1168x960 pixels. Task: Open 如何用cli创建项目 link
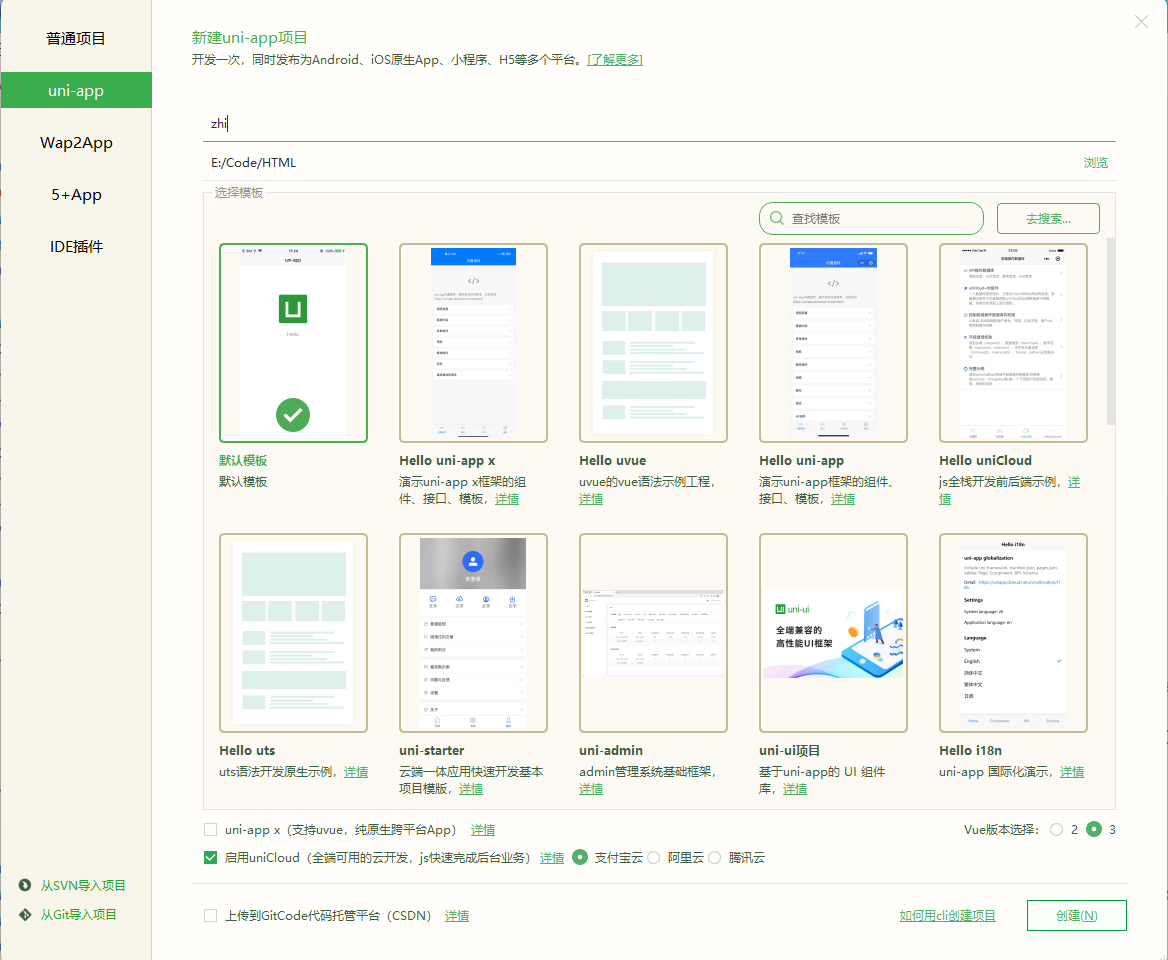coord(948,915)
